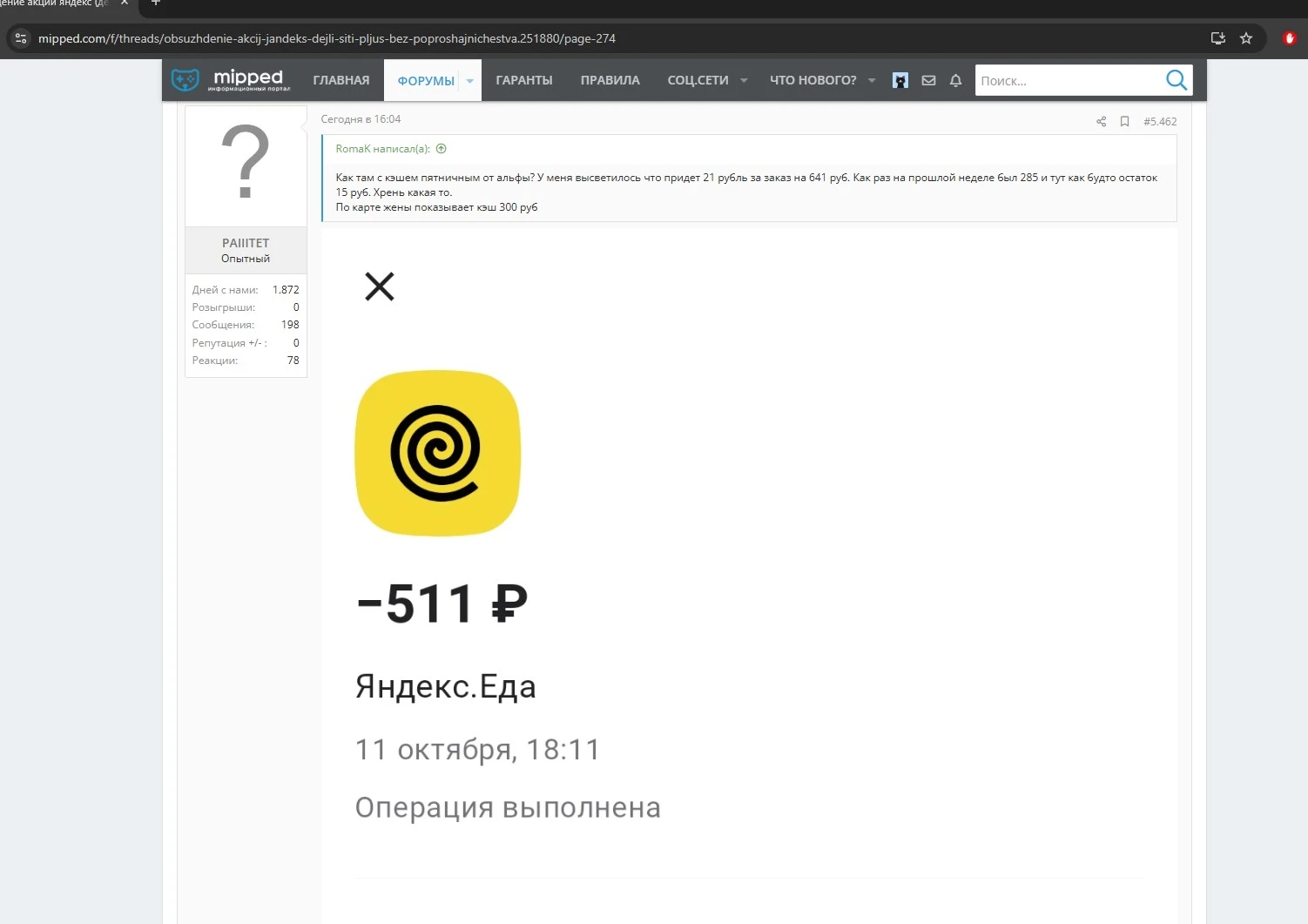Screen dimensions: 1308x924
Task: Click 'RomaK написал(а):' quote header link
Action: [383, 149]
